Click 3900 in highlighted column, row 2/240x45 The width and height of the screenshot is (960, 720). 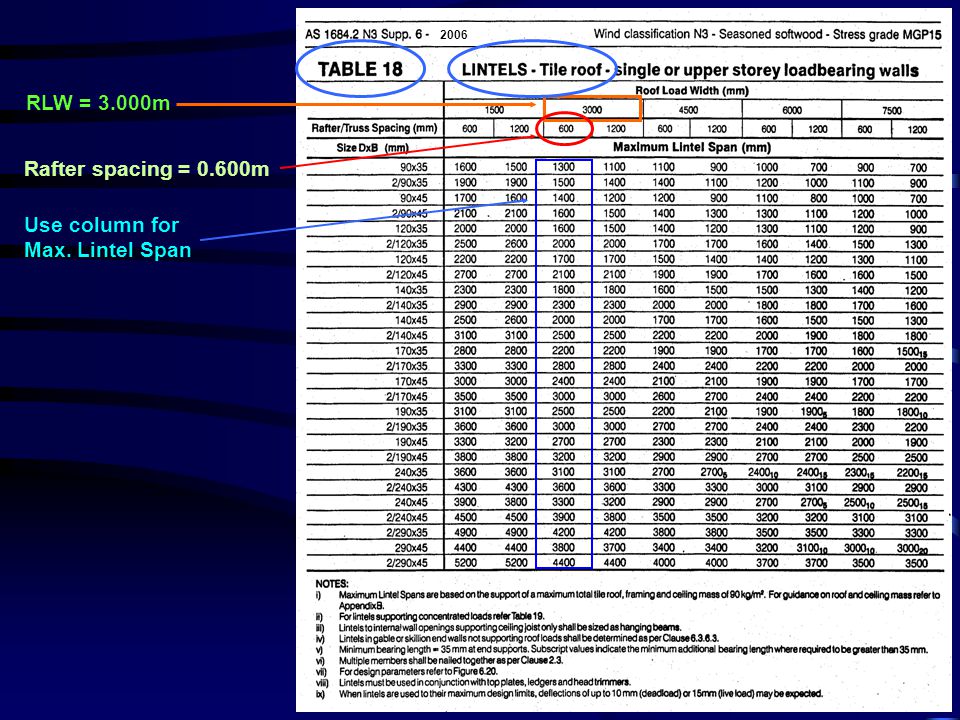click(563, 517)
